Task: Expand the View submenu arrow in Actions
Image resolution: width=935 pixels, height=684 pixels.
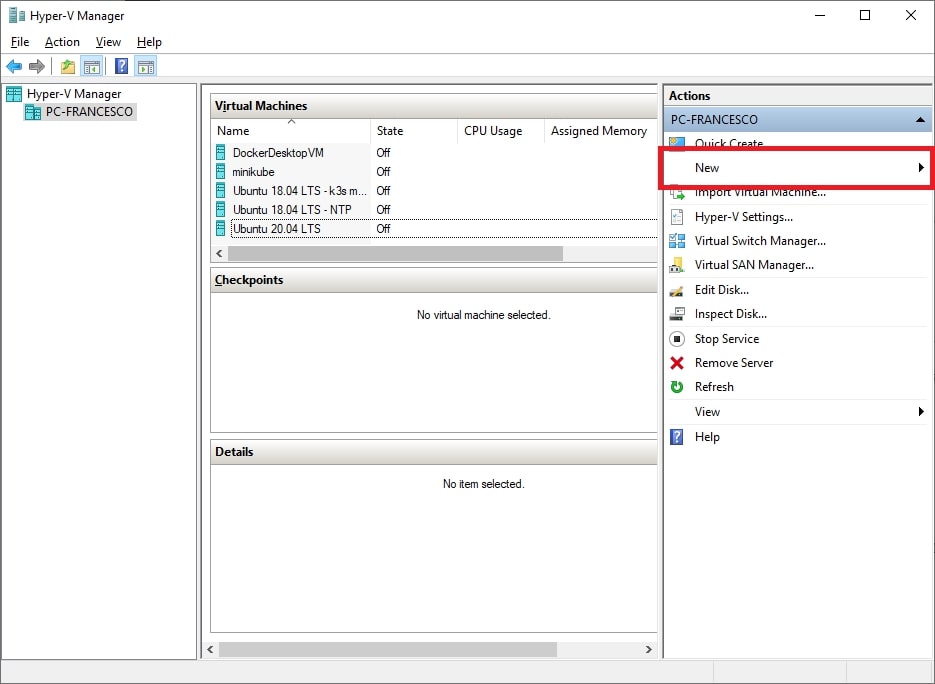Action: pyautogui.click(x=921, y=411)
